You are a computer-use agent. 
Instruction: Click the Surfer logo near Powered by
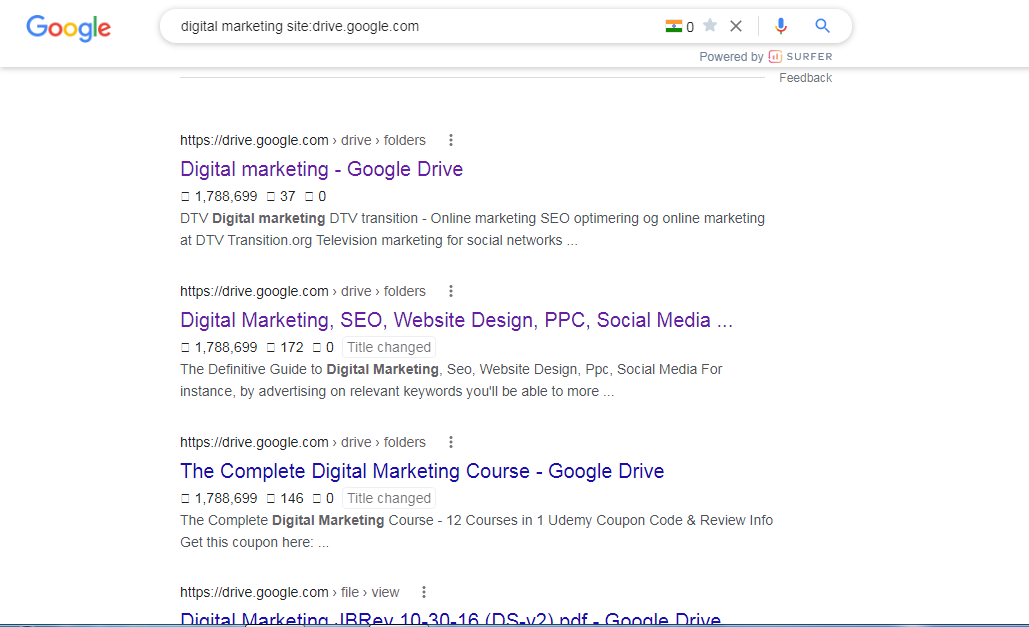(x=800, y=56)
